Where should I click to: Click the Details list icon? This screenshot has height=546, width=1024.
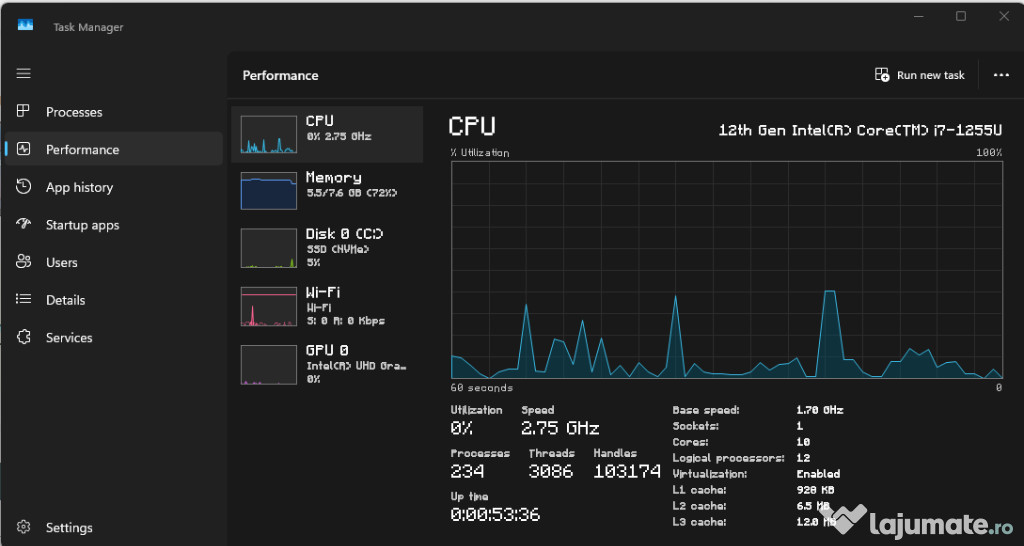tap(24, 300)
